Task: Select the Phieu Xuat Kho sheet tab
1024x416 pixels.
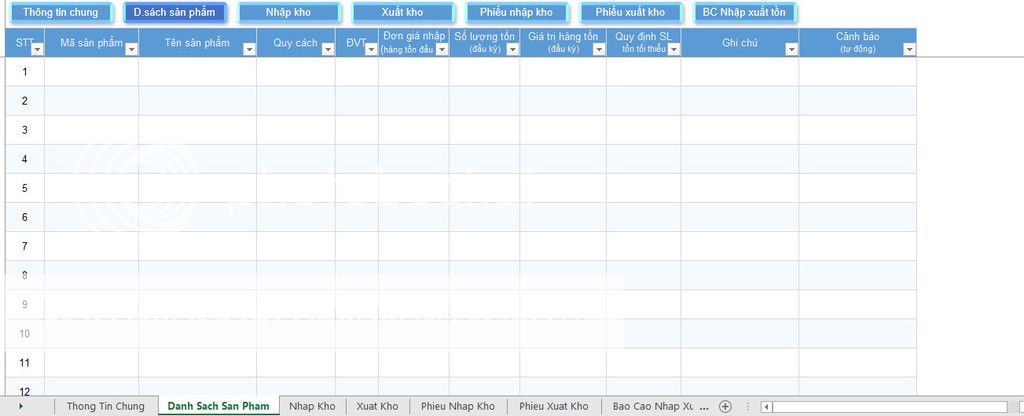Action: coord(553,407)
